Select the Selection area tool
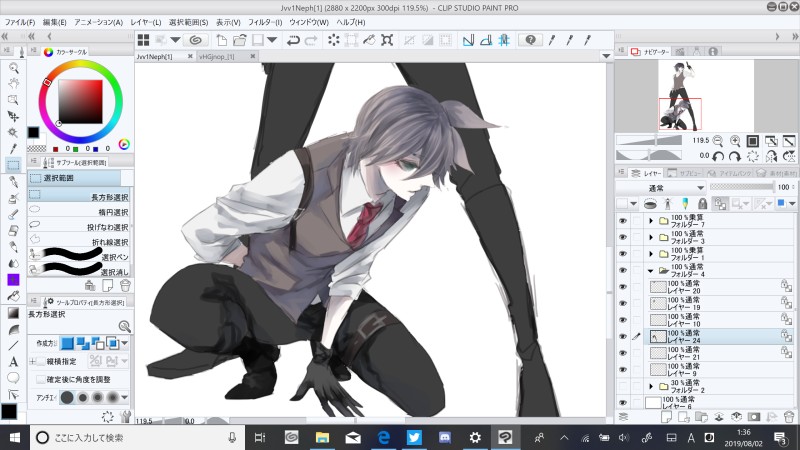Screen dimensions: 800x450 tap(13, 165)
